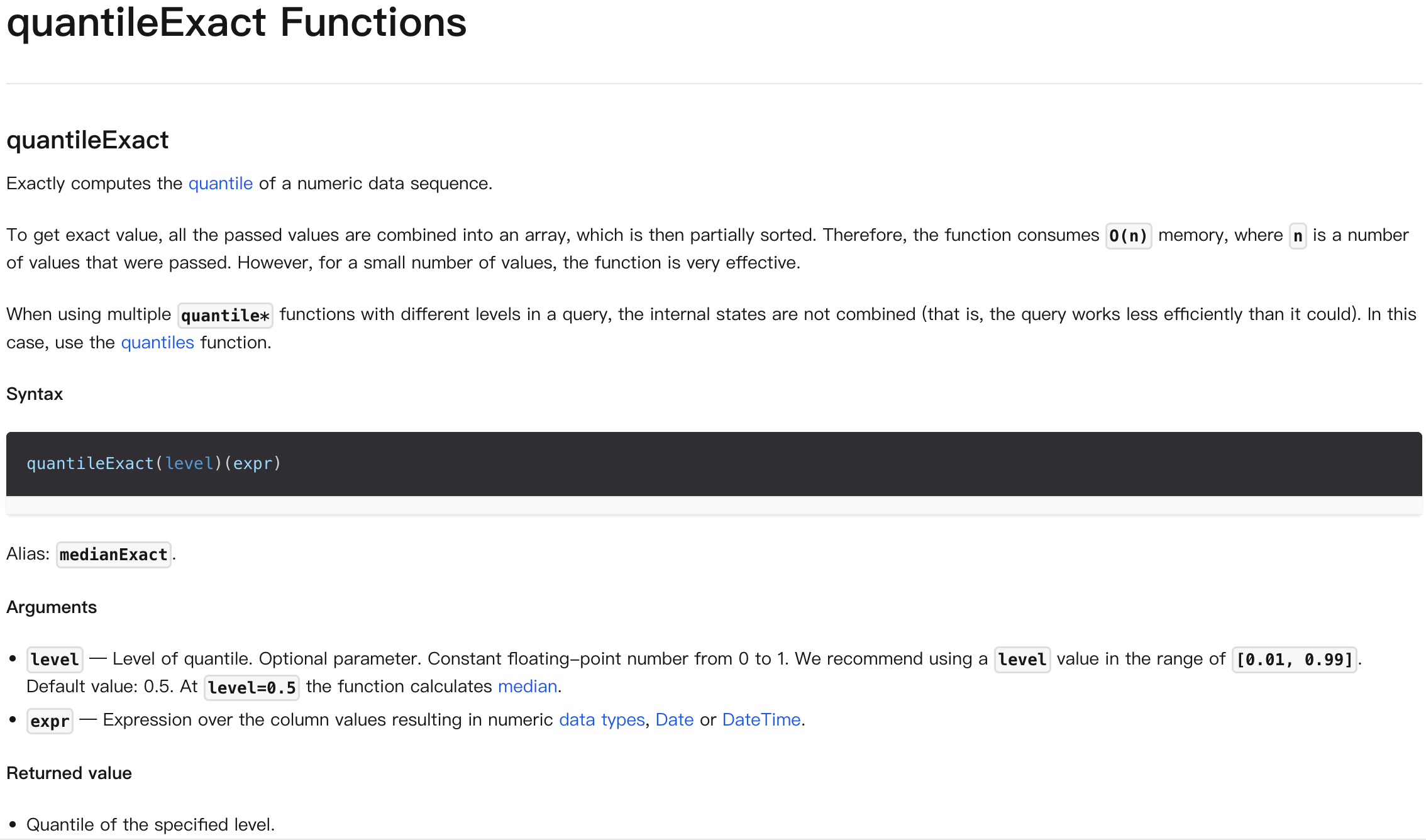Open the 'Date' type link
Viewport: 1426px width, 840px height.
click(674, 720)
